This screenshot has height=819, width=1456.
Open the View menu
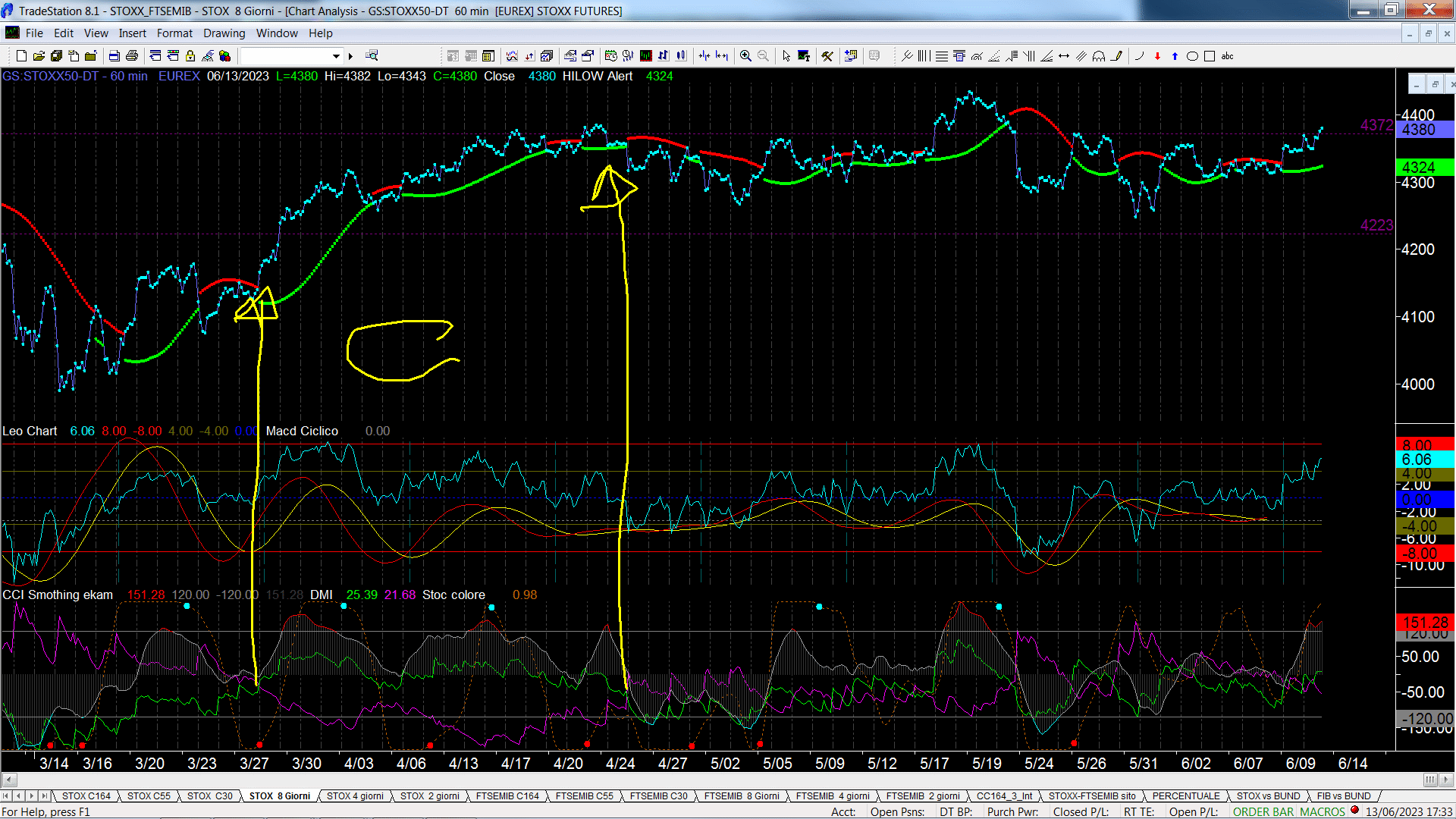point(96,33)
